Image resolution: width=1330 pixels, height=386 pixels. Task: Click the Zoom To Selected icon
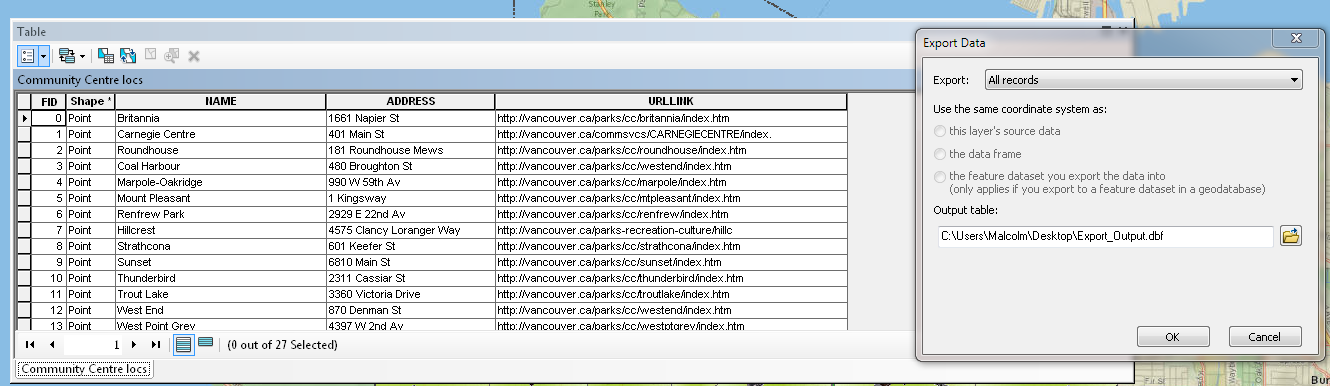pos(171,56)
